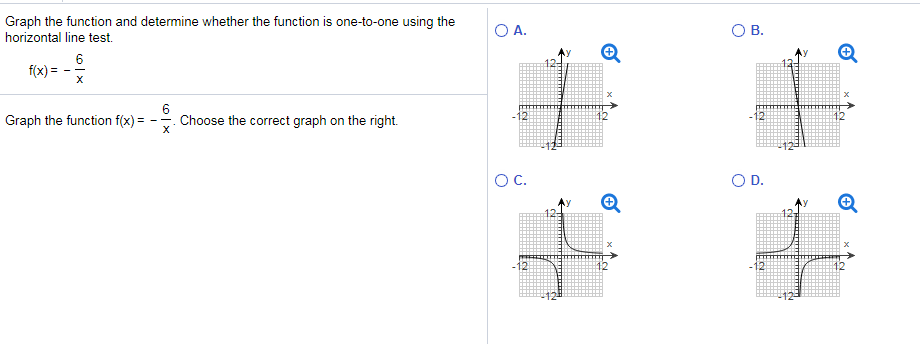Click the steep increasing line graph in A

[x=563, y=100]
